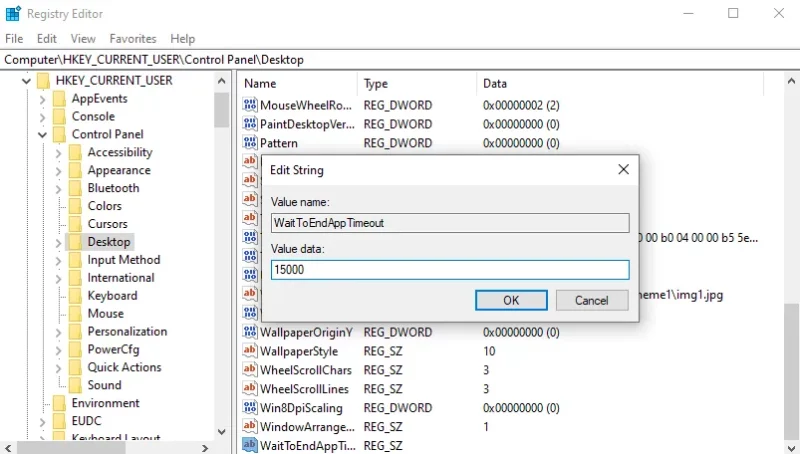The height and width of the screenshot is (454, 800).
Task: Collapse the HKEY_CURRENT_USER hive
Action: 27,81
